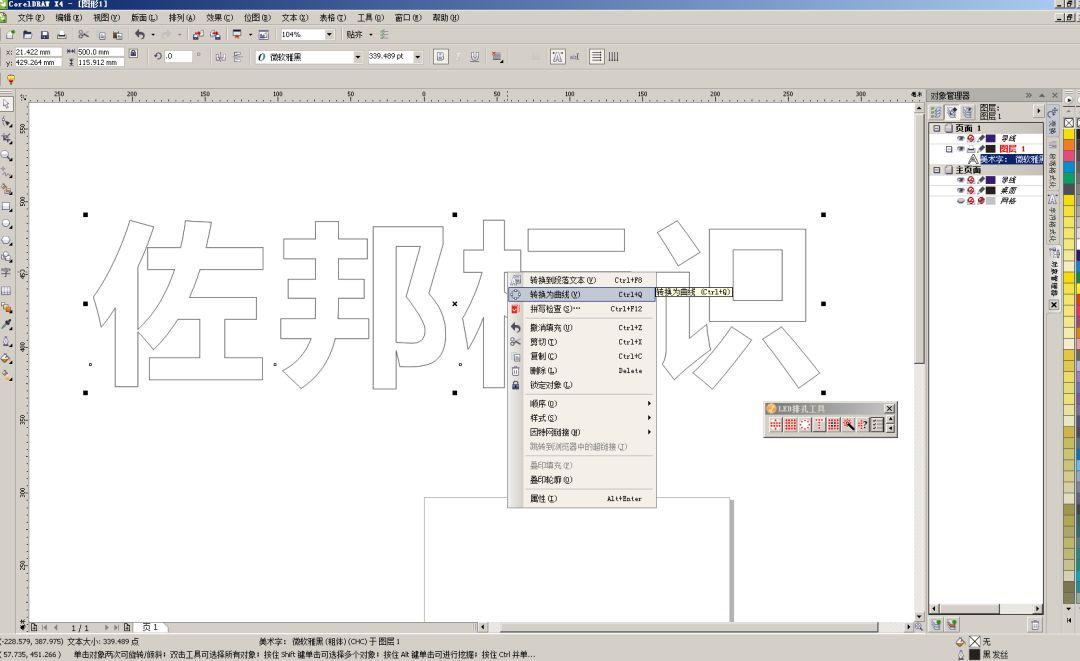Select the Ellipse tool in the toolbox

coord(6,224)
